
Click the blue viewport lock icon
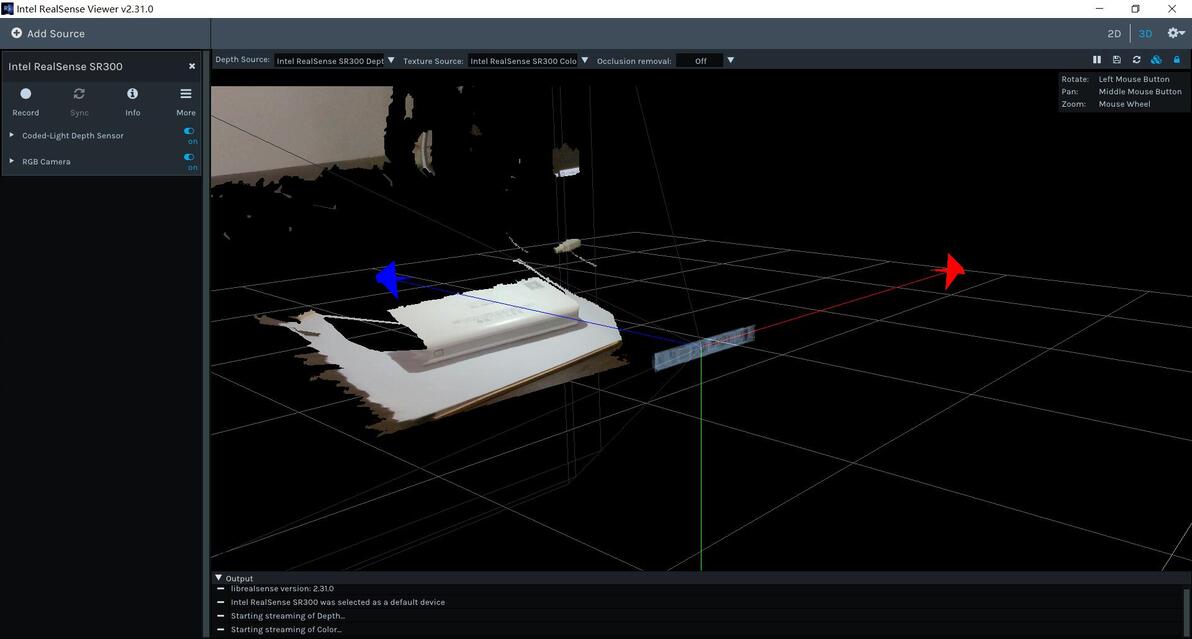coord(1176,60)
